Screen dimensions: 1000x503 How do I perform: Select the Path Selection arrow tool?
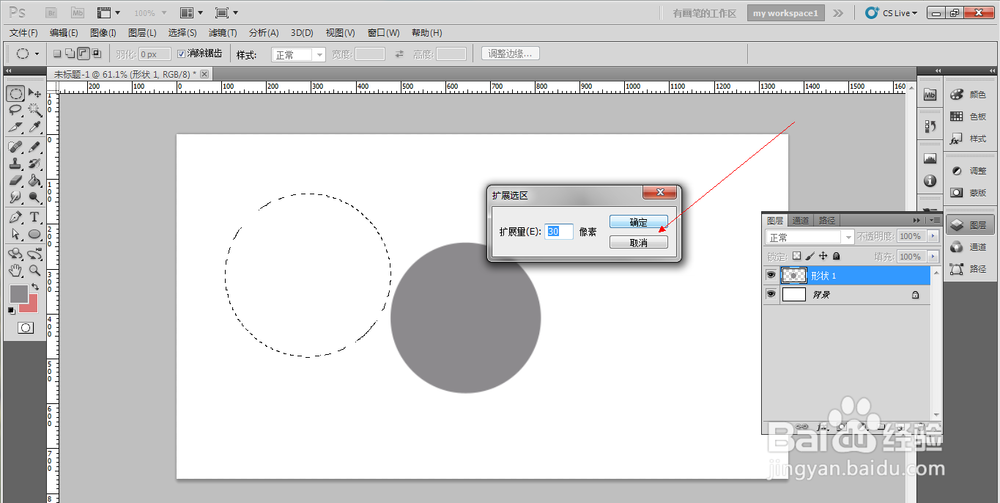pyautogui.click(x=17, y=234)
